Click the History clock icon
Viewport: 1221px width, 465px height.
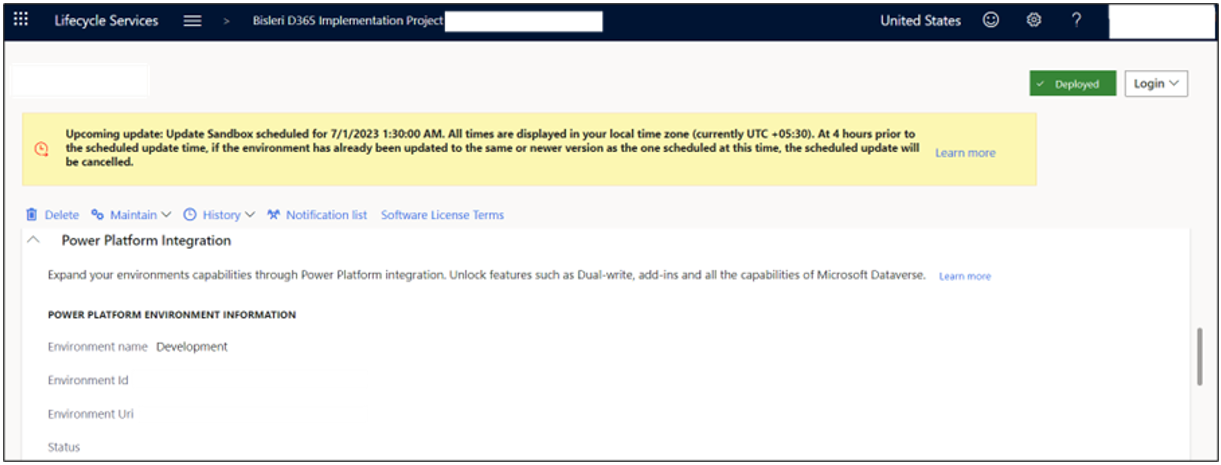click(190, 215)
